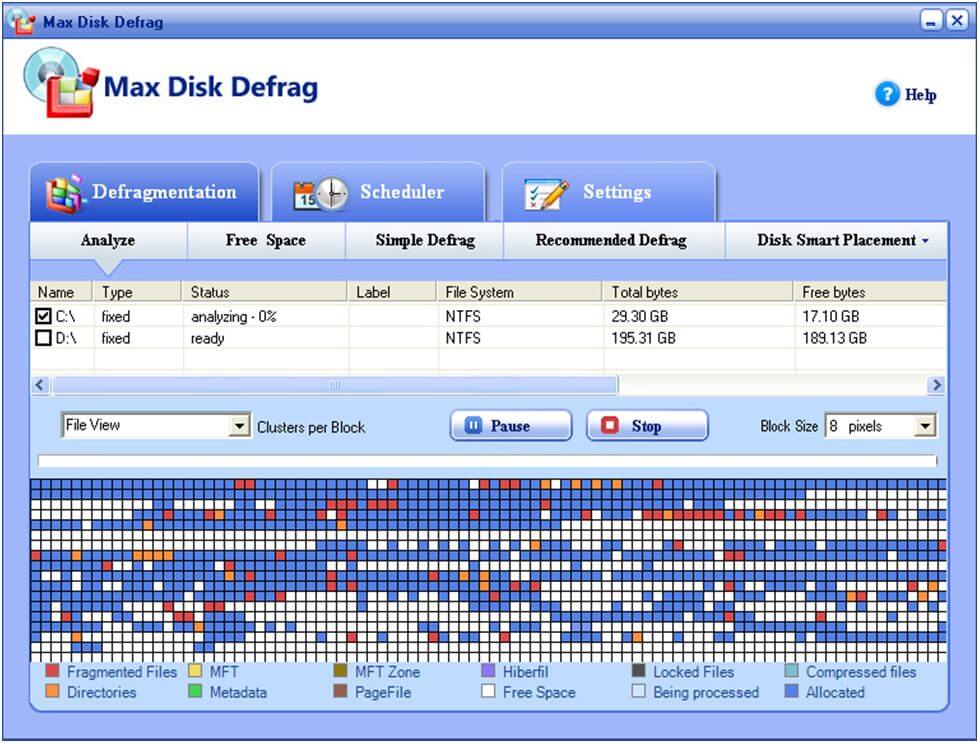Image resolution: width=979 pixels, height=743 pixels.
Task: Click the "17.10 GB" free bytes value
Action: tap(831, 317)
